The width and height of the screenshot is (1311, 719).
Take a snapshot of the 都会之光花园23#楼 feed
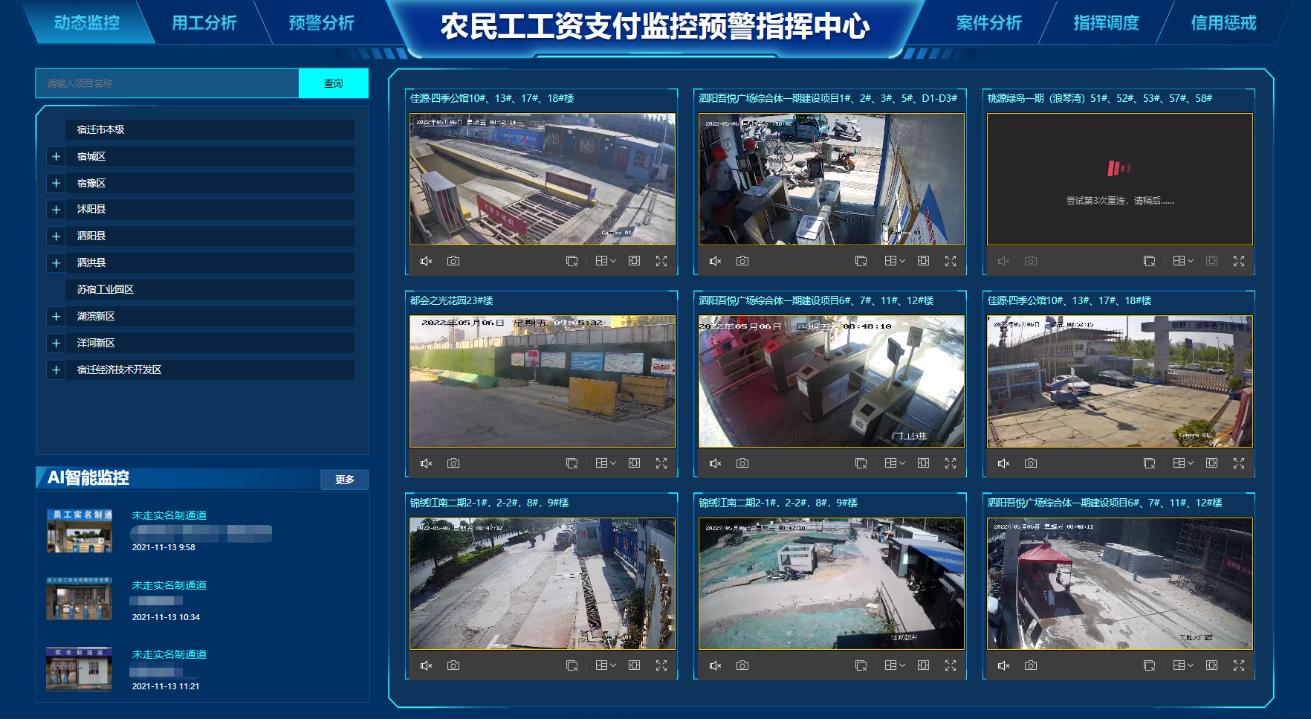click(453, 463)
